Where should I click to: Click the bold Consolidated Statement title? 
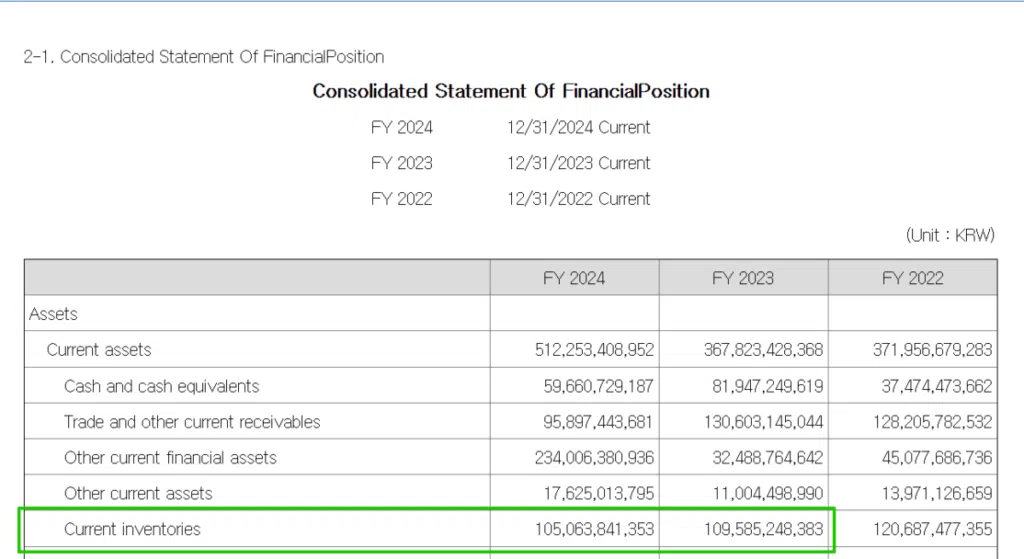(511, 91)
